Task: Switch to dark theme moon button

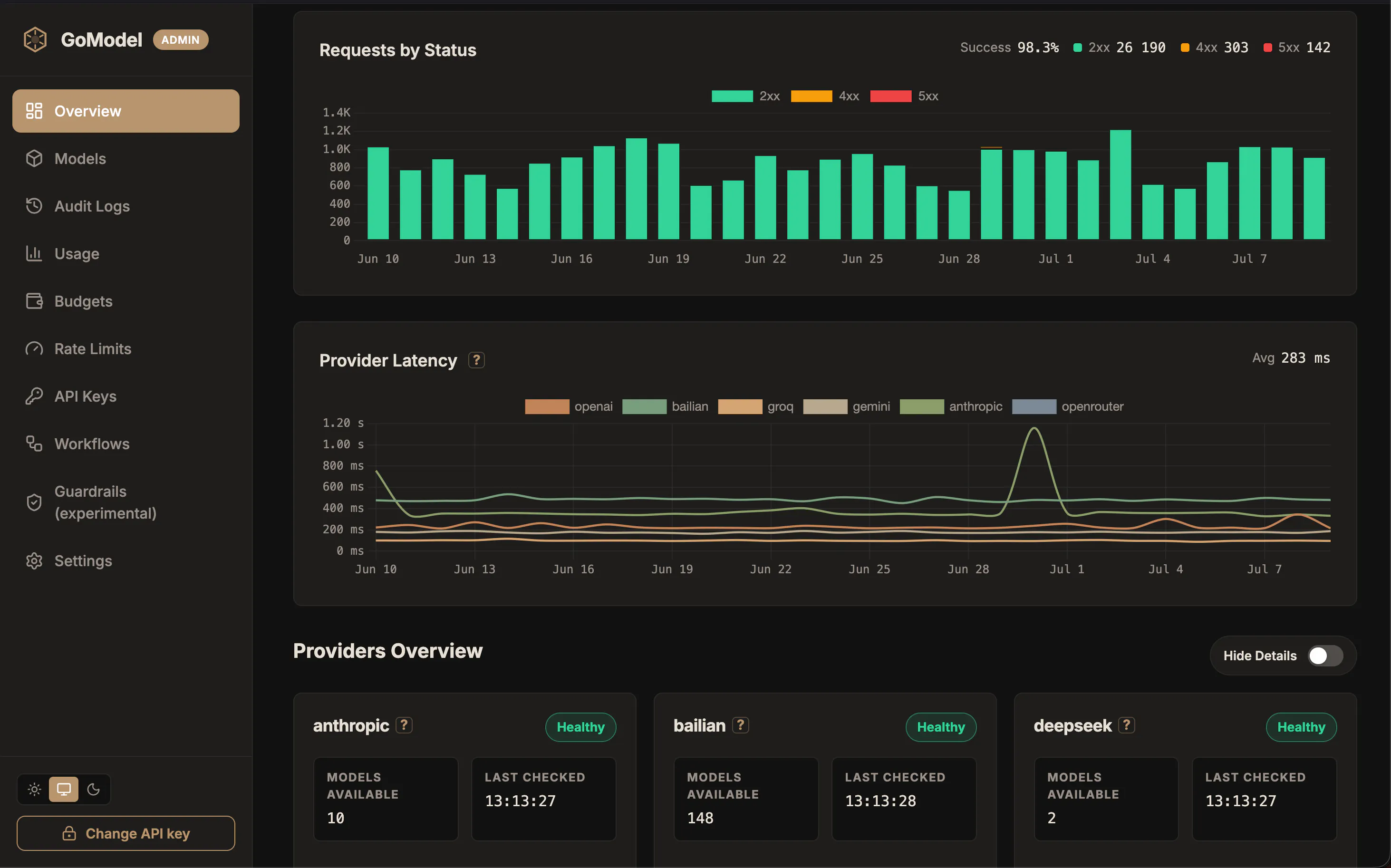Action: coord(94,790)
